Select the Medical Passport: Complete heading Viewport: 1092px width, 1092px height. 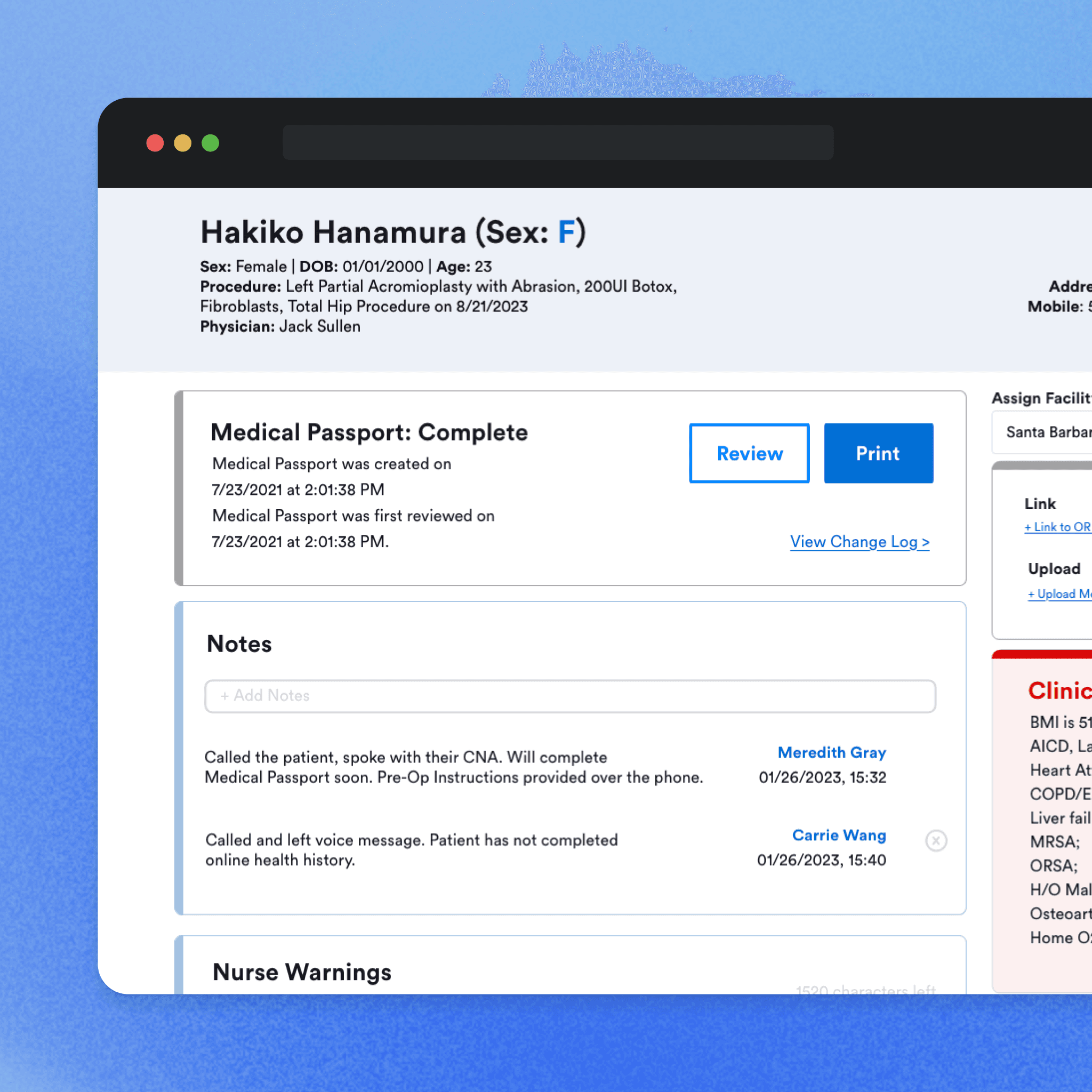pos(369,432)
